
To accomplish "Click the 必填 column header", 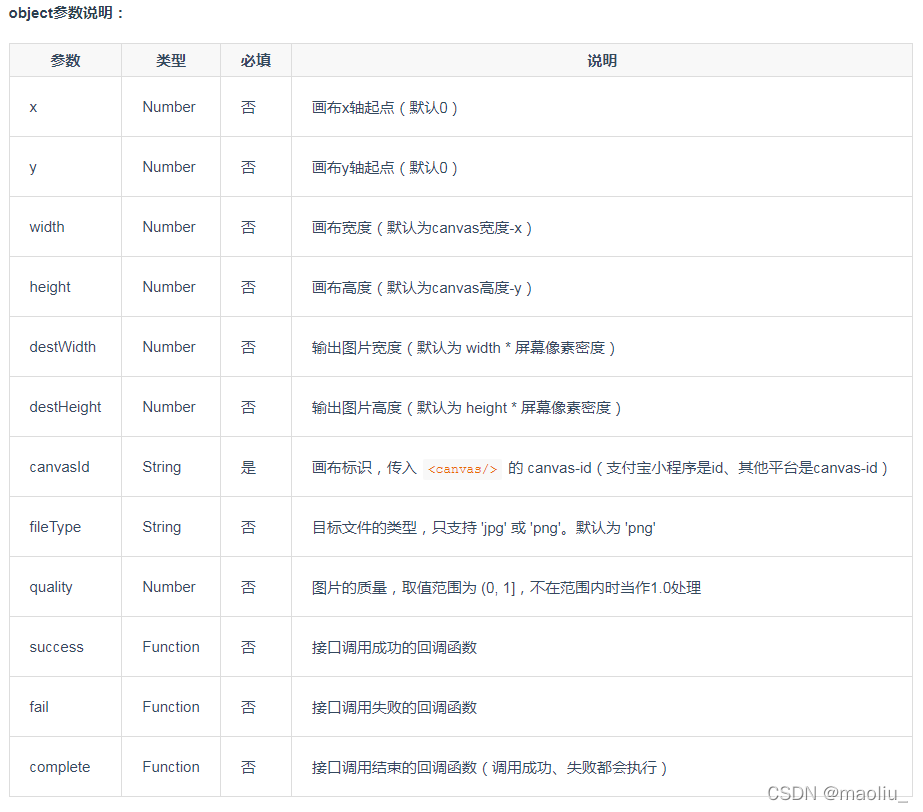I will [255, 60].
